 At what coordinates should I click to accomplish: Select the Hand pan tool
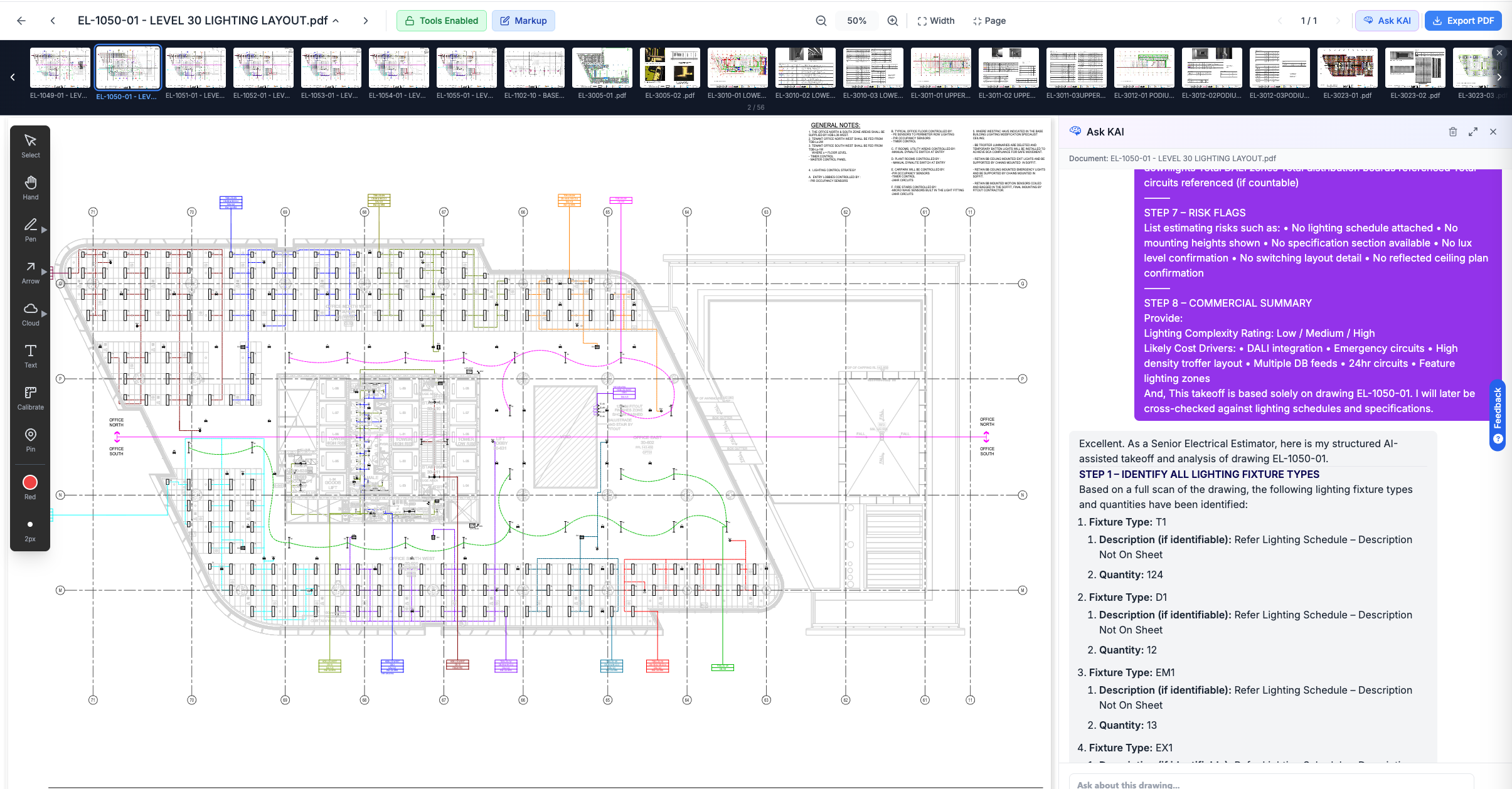[30, 187]
